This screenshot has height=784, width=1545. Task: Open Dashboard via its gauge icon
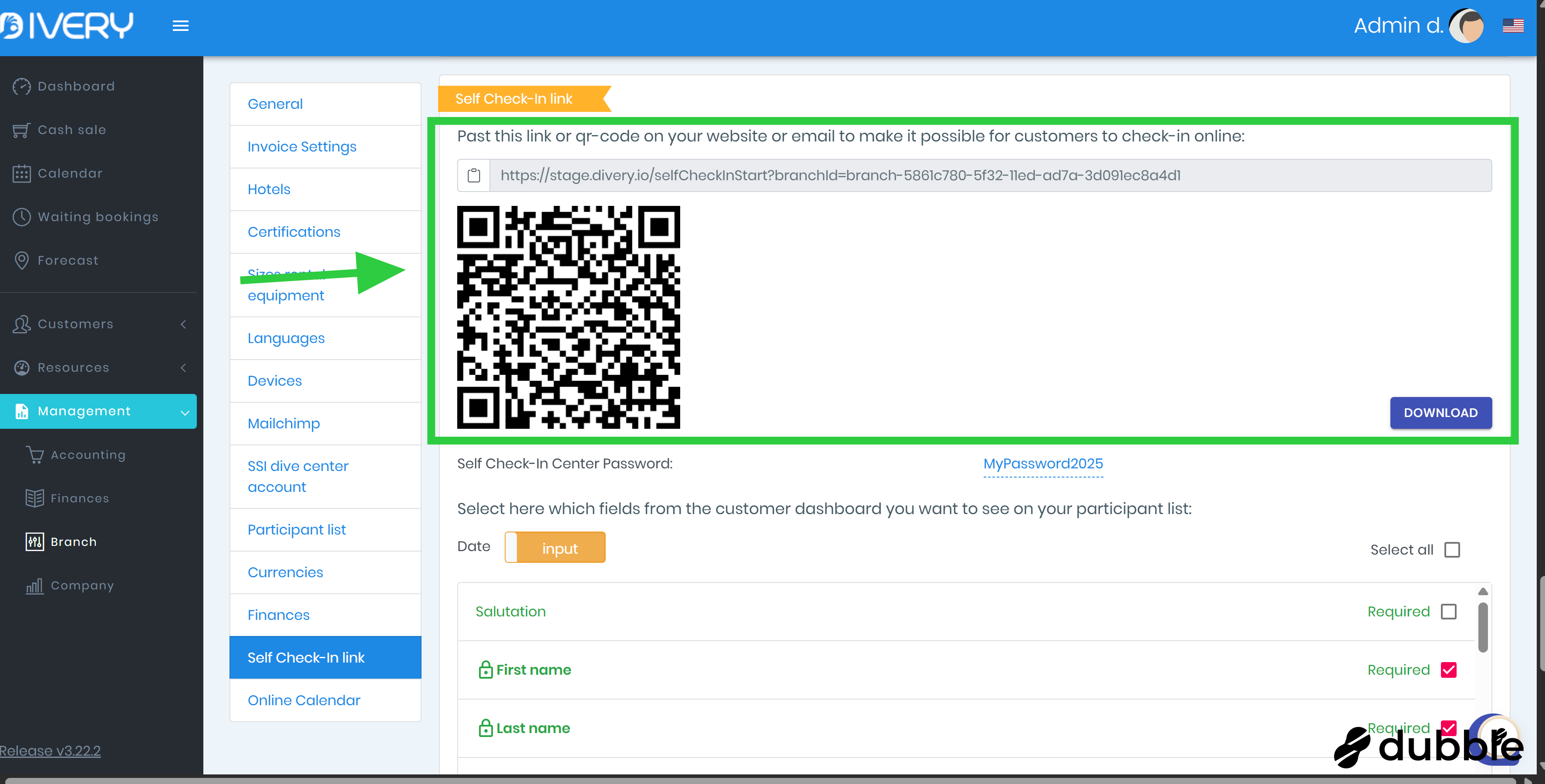pyautogui.click(x=22, y=86)
